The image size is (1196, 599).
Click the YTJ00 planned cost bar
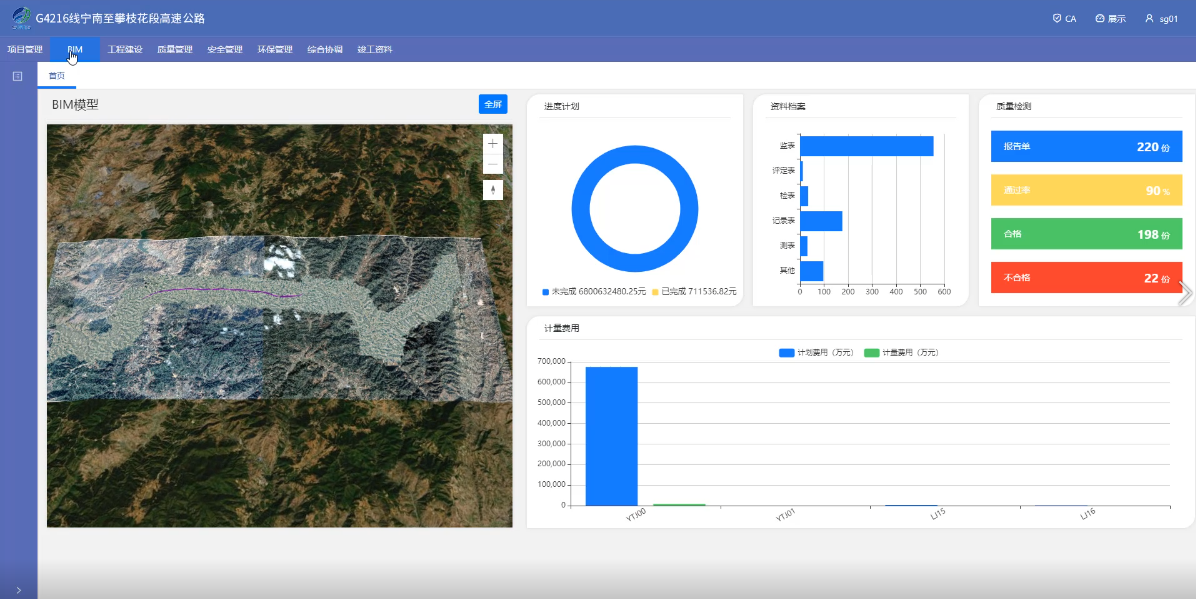(611, 436)
